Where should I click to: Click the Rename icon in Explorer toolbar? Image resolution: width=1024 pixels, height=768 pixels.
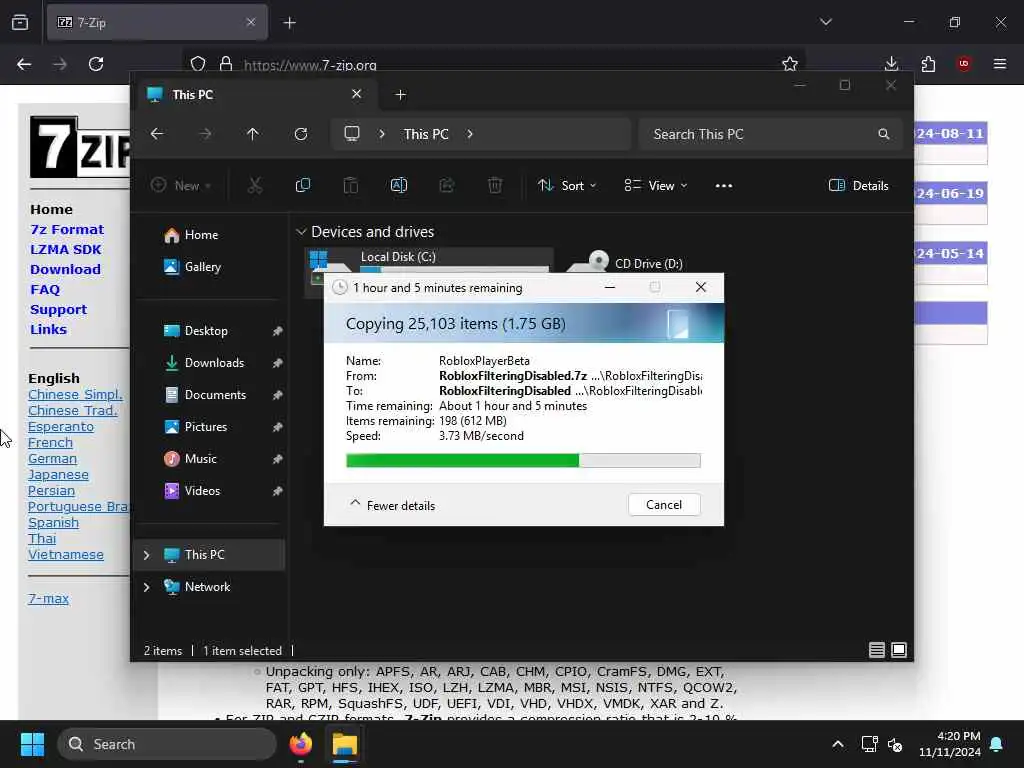(x=398, y=185)
